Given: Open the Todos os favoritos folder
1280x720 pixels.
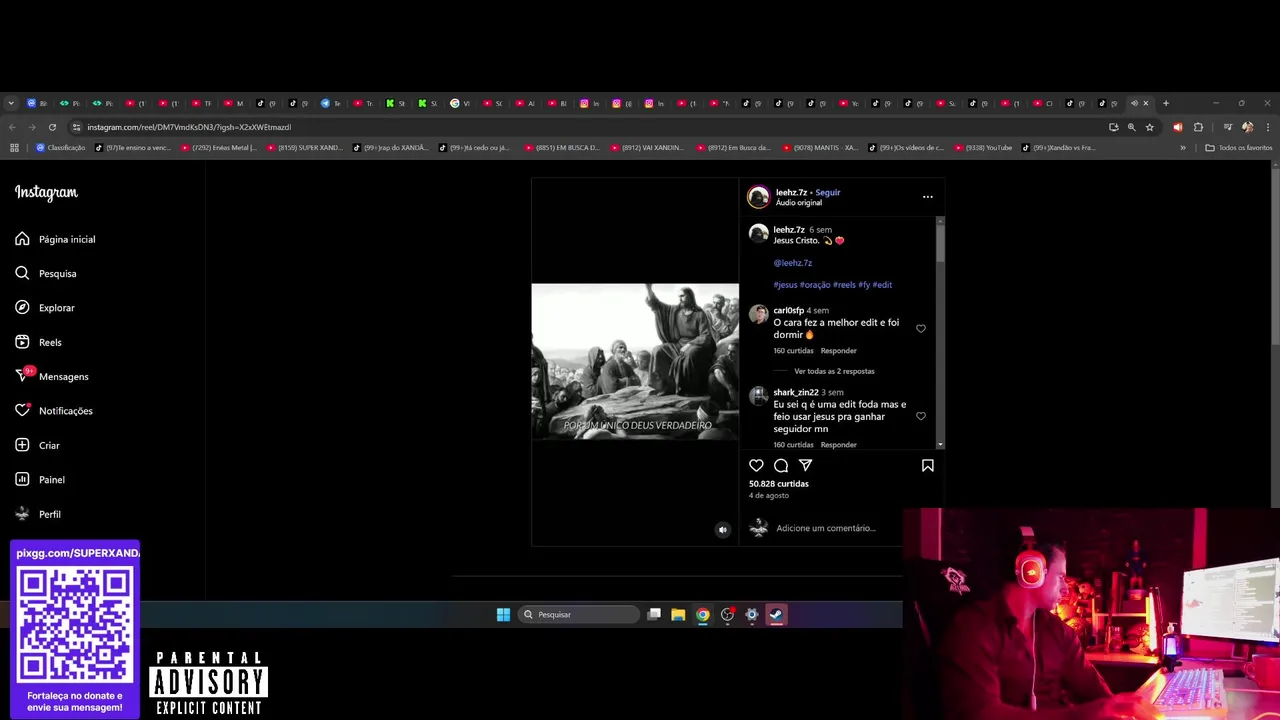Looking at the screenshot, I should point(1239,148).
